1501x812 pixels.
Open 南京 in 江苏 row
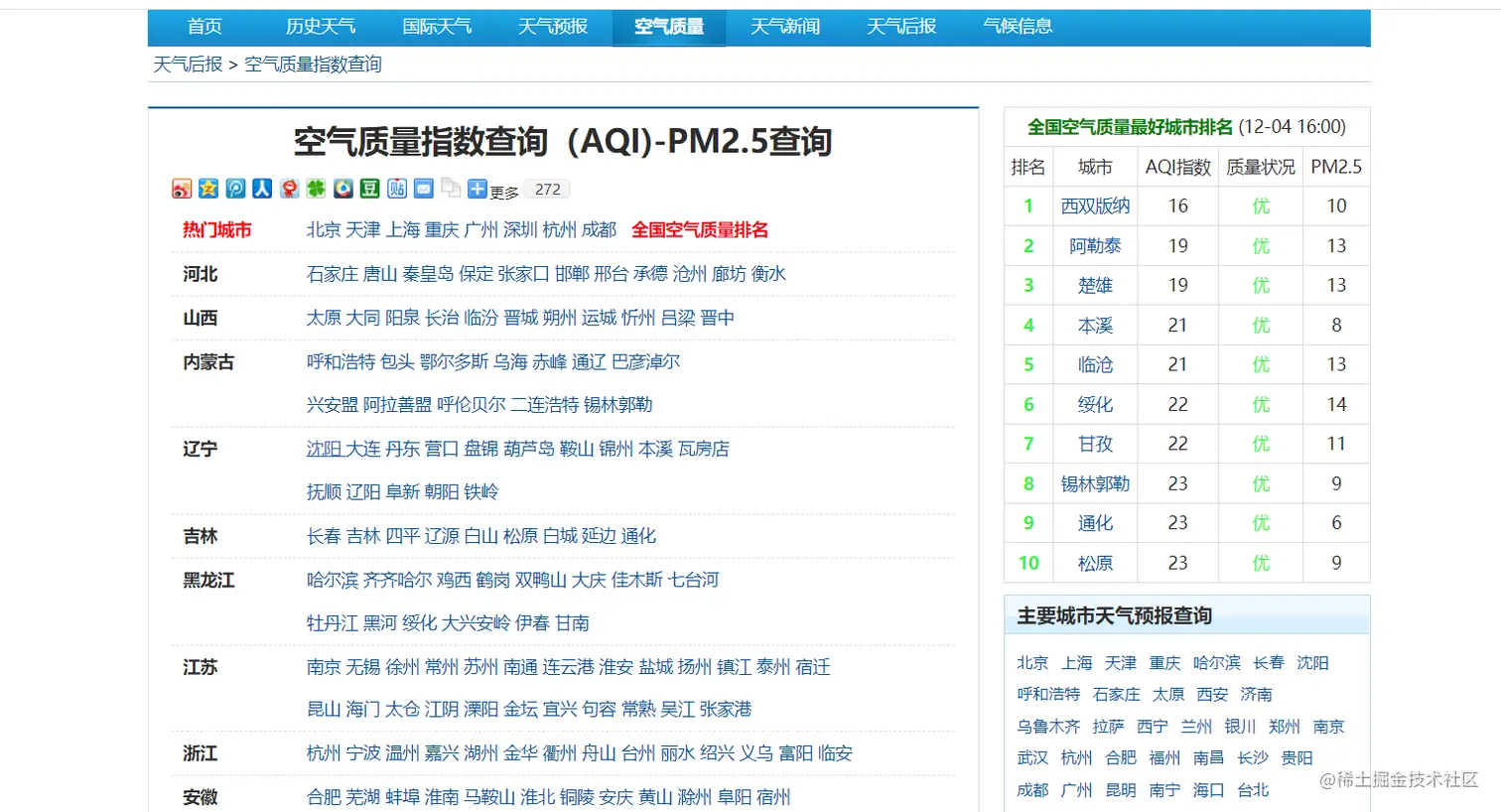click(x=324, y=667)
